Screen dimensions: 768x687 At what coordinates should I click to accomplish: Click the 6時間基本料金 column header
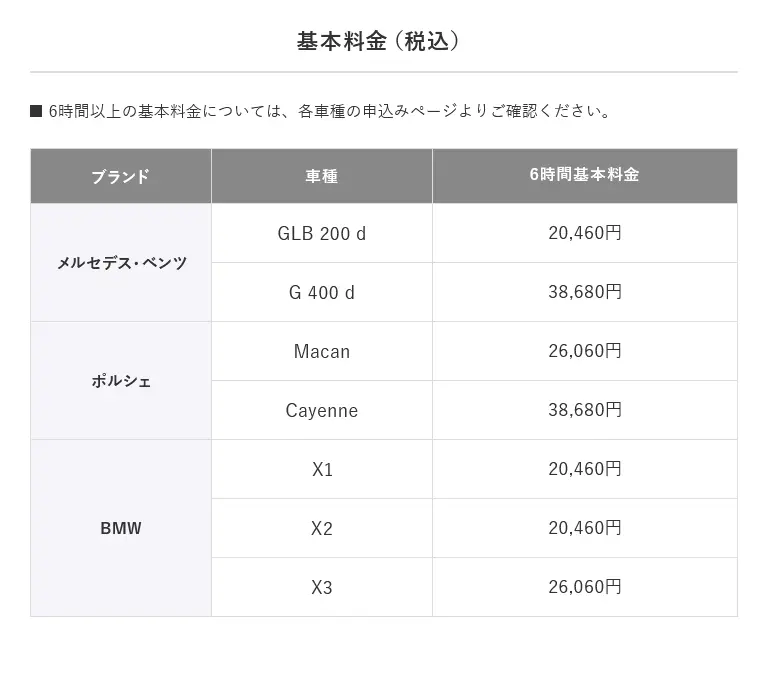(x=584, y=175)
